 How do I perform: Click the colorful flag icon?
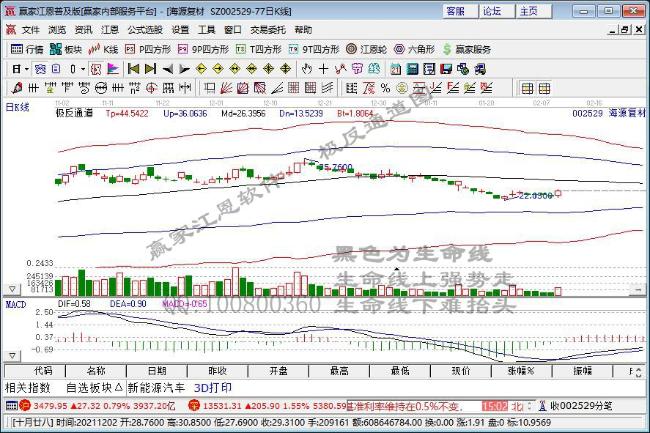point(113,69)
